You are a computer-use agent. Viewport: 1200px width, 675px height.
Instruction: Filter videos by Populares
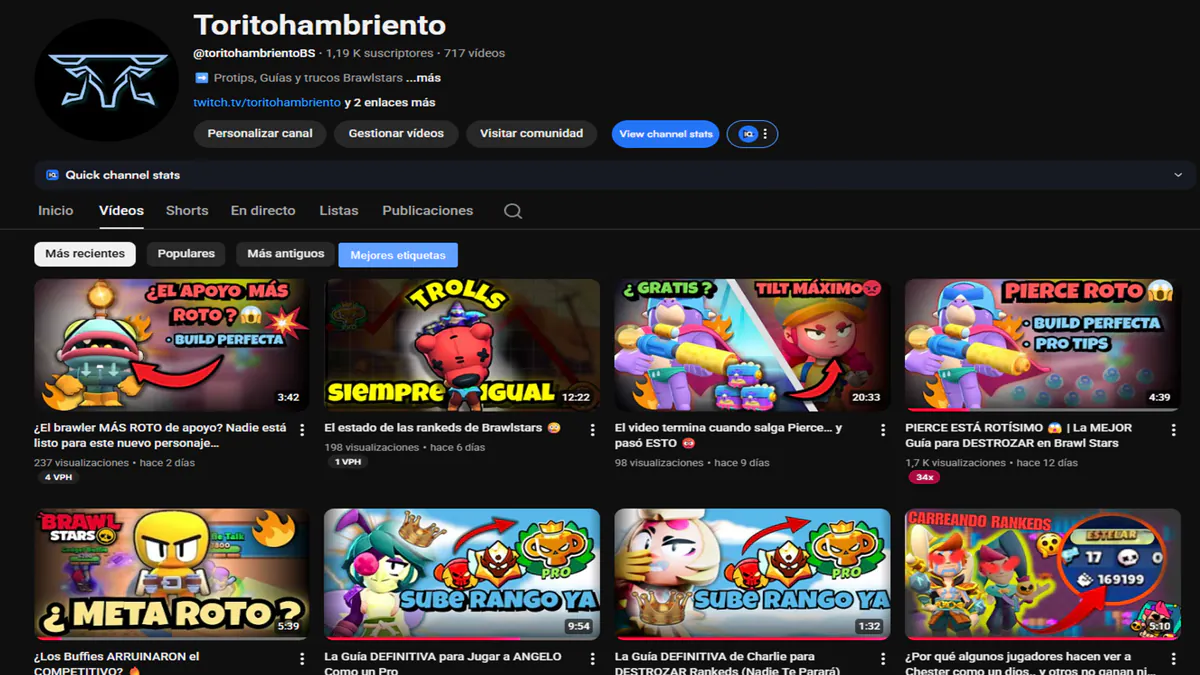click(x=186, y=254)
